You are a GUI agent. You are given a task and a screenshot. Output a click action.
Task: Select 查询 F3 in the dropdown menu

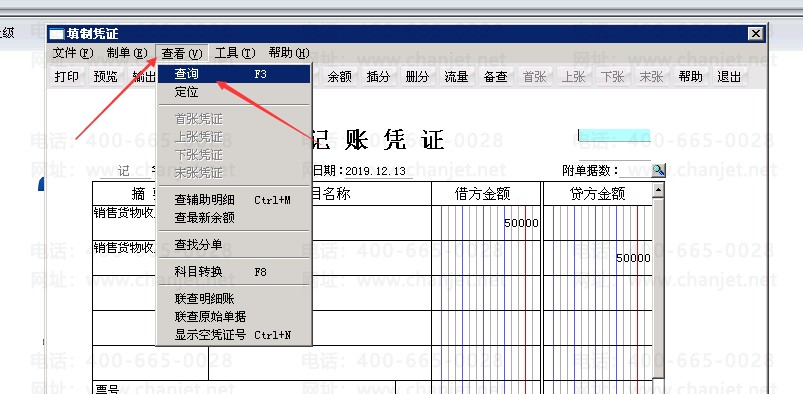coord(234,74)
